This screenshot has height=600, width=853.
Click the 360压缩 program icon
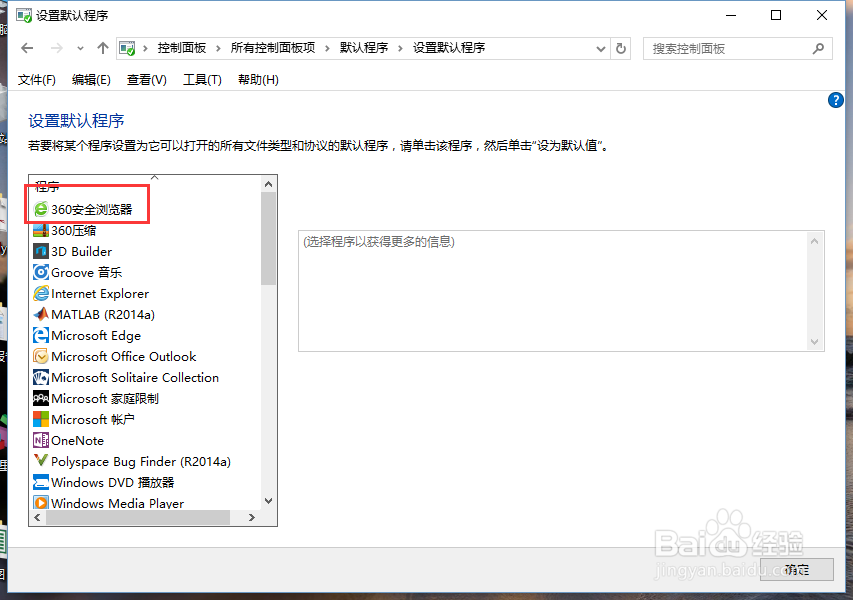pos(41,231)
